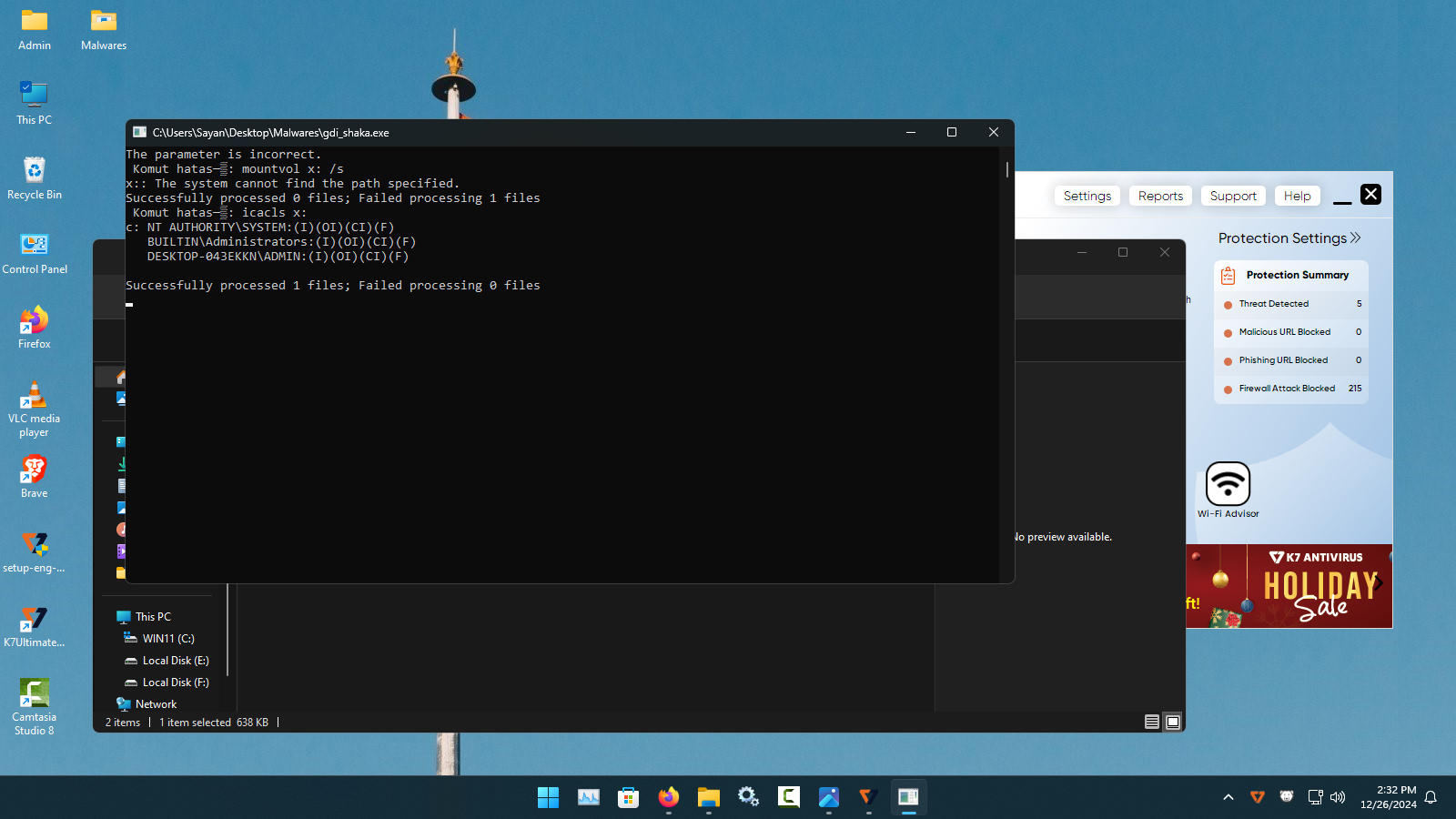Select WIN11 (C:) drive in navigation tree

[x=168, y=639]
